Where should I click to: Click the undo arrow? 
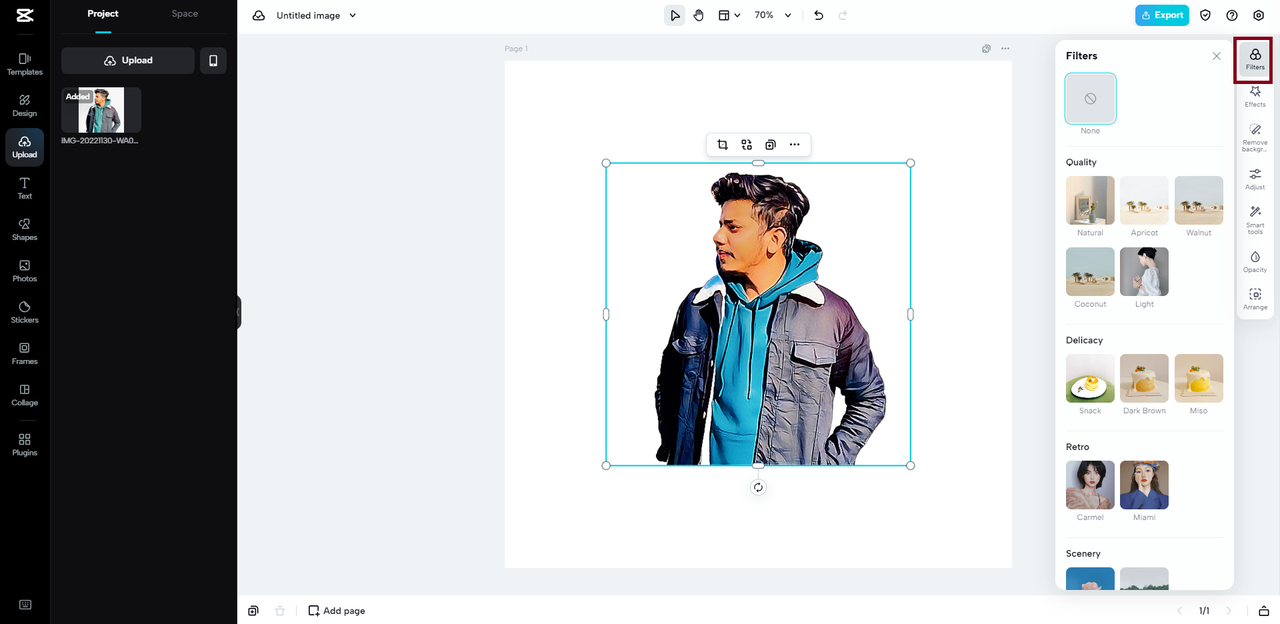click(x=819, y=15)
